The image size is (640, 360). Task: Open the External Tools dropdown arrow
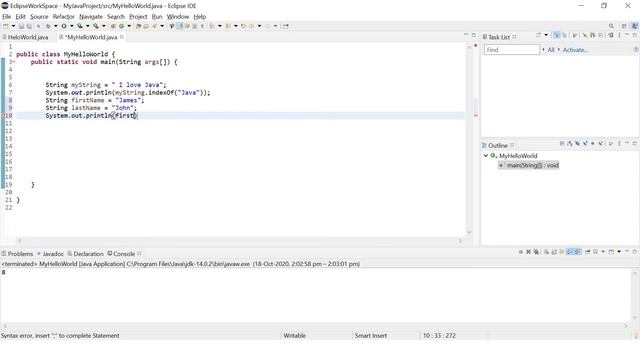pyautogui.click(x=104, y=26)
